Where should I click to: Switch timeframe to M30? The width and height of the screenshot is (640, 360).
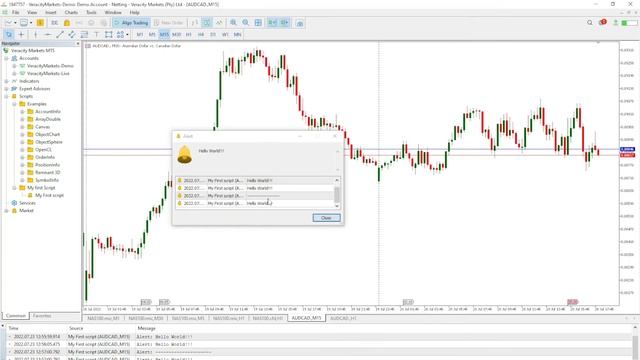177,35
